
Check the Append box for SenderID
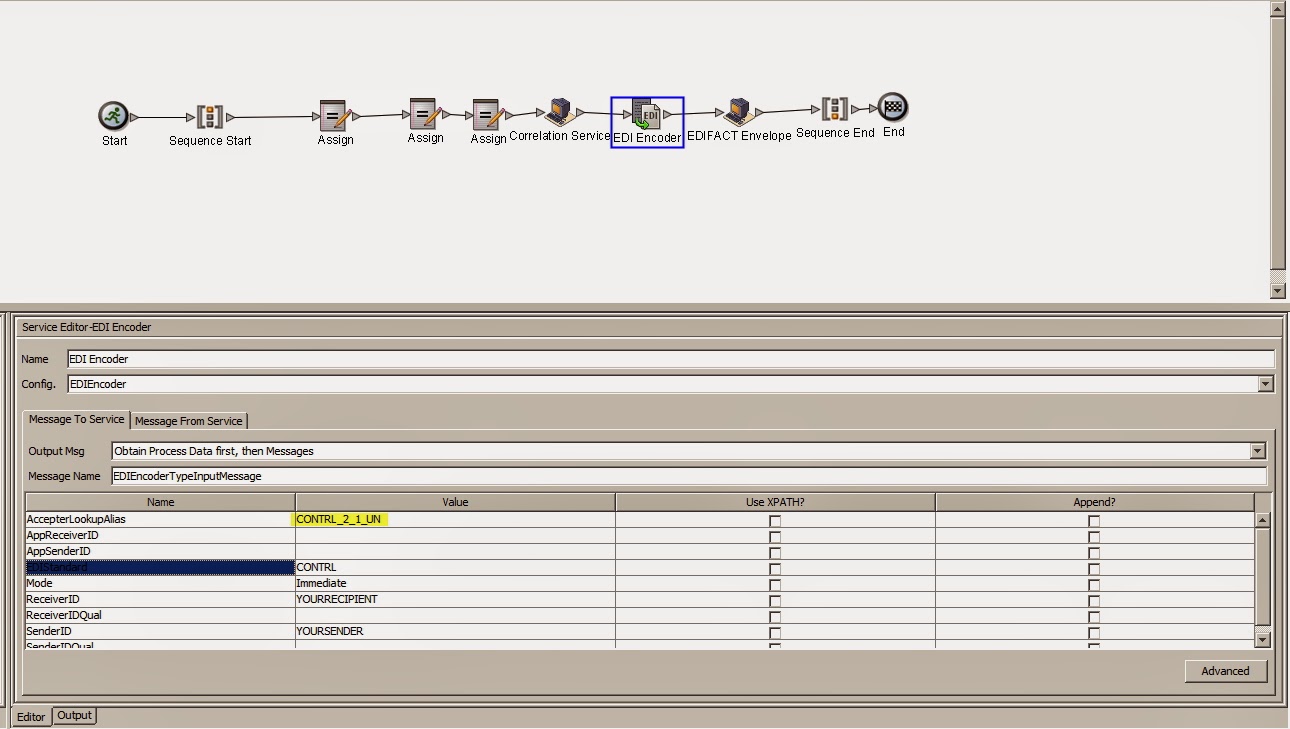(1093, 631)
